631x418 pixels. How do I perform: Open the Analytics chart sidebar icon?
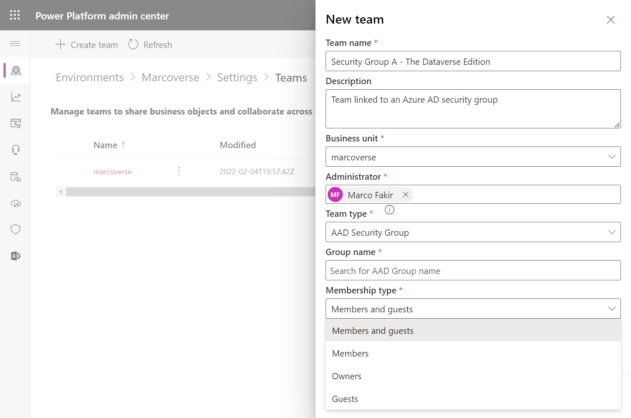click(16, 97)
